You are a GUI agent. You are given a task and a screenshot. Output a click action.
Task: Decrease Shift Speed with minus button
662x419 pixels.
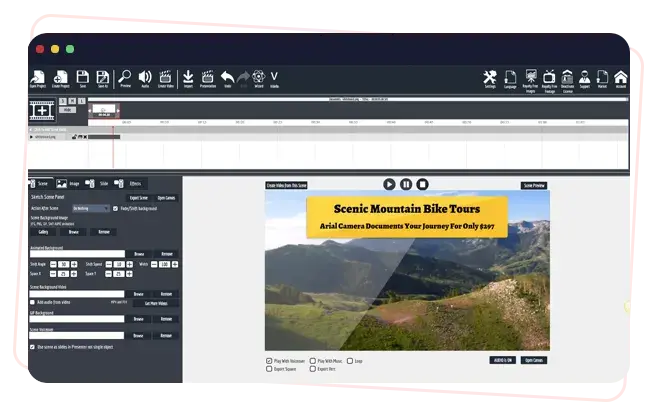[109, 264]
